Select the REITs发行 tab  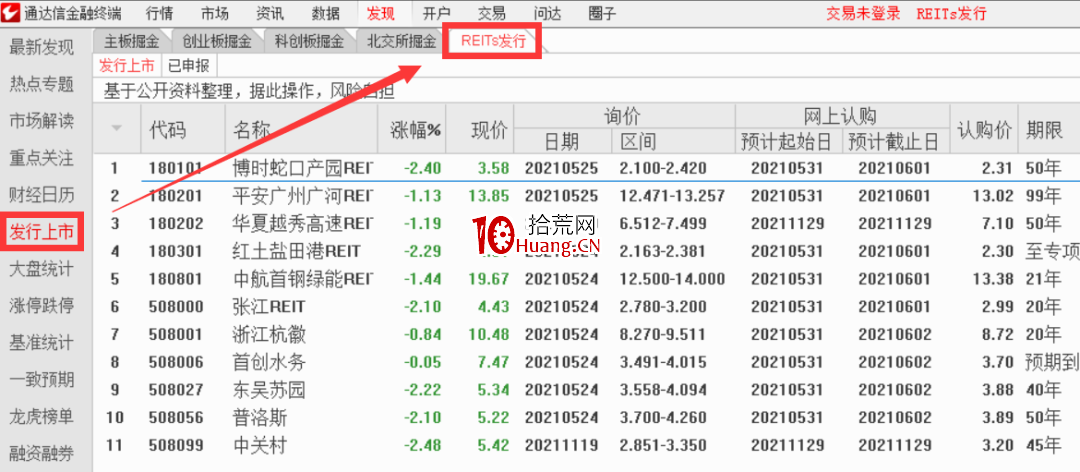pyautogui.click(x=494, y=41)
